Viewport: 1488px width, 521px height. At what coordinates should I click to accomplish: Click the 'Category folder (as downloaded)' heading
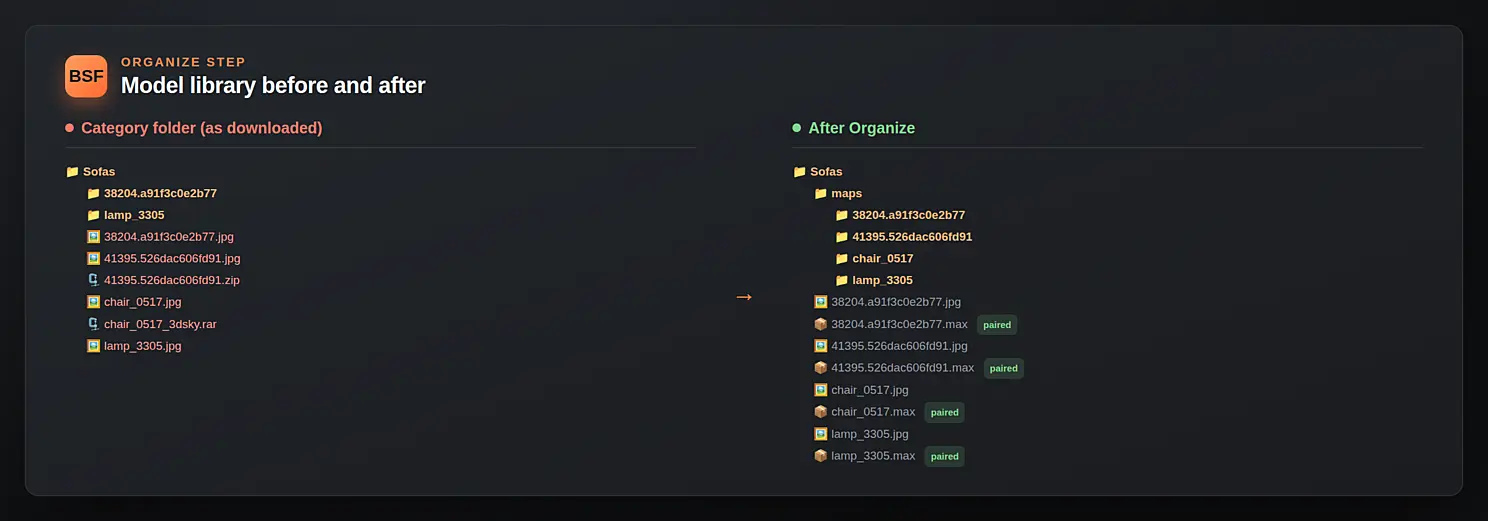[201, 128]
